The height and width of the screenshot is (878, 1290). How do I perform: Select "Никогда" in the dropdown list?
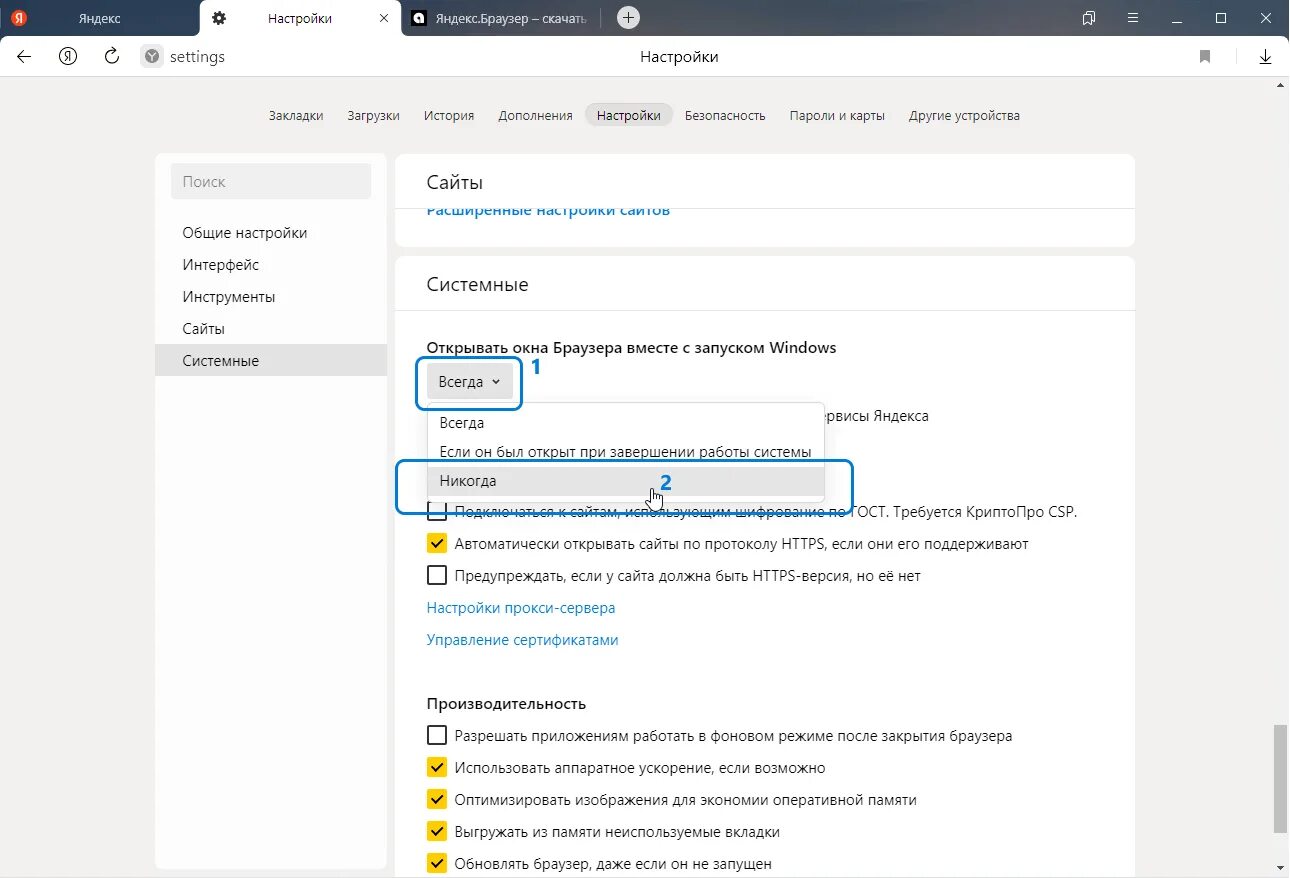(468, 481)
